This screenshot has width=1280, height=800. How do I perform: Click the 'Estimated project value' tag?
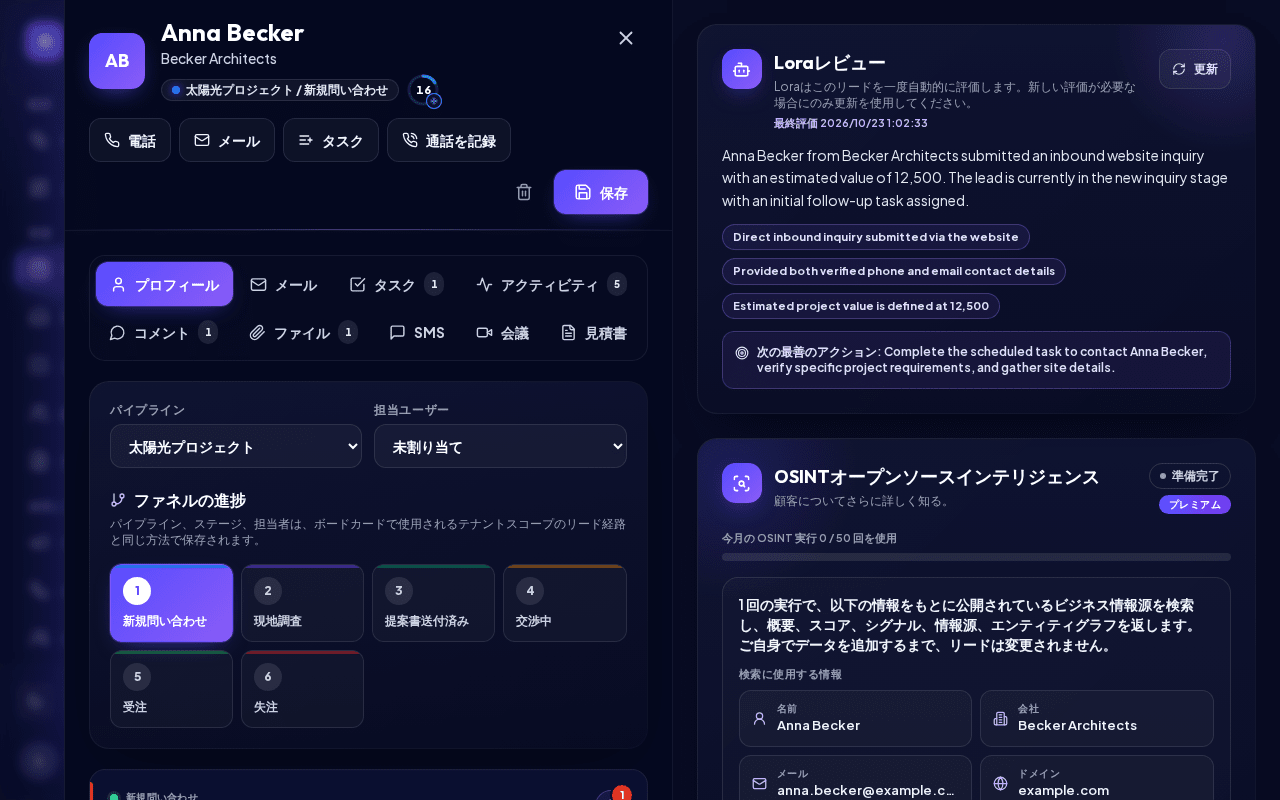pyautogui.click(x=861, y=306)
